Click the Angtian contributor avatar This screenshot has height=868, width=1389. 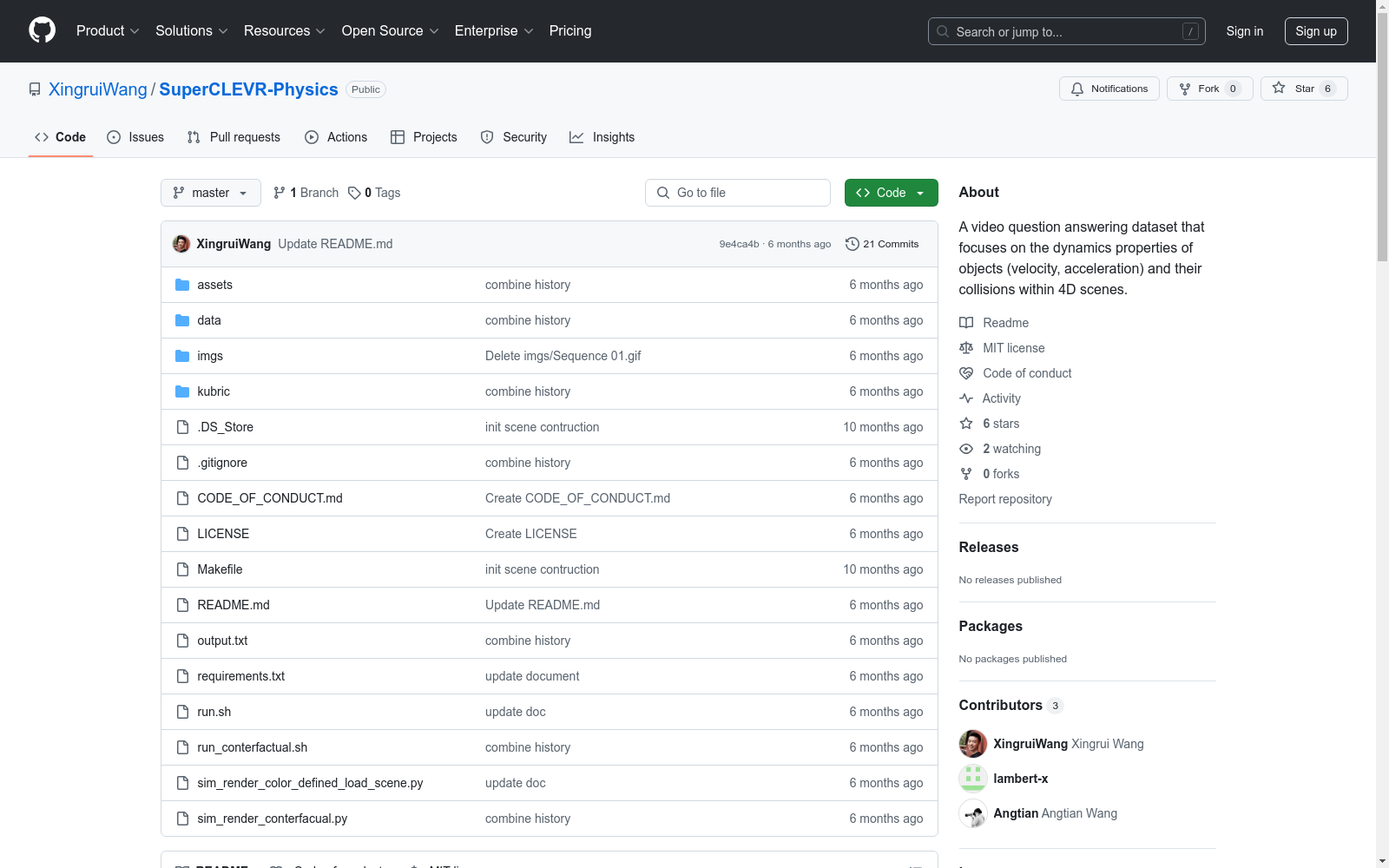click(x=973, y=813)
